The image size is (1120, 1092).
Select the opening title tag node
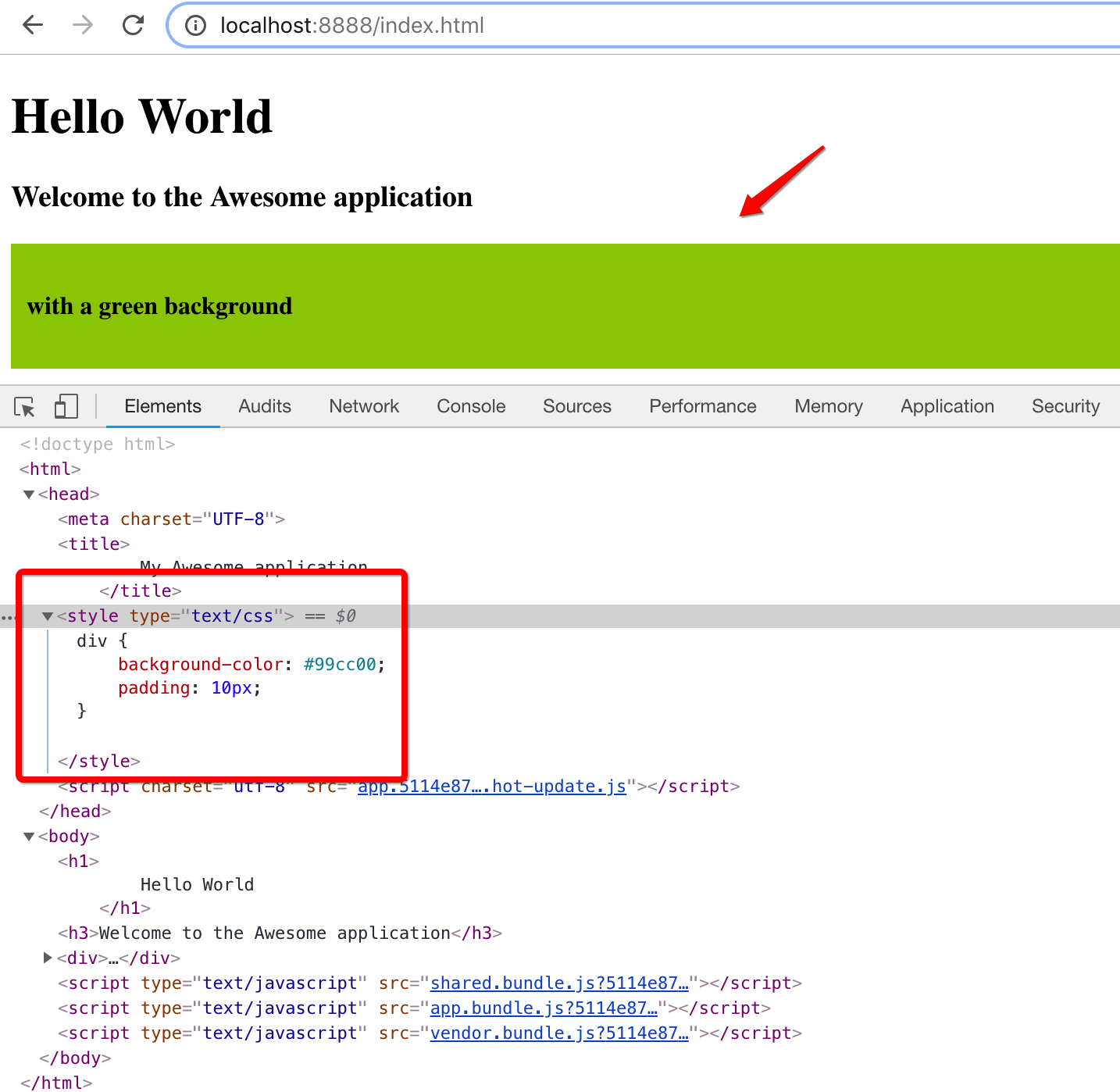(x=94, y=544)
